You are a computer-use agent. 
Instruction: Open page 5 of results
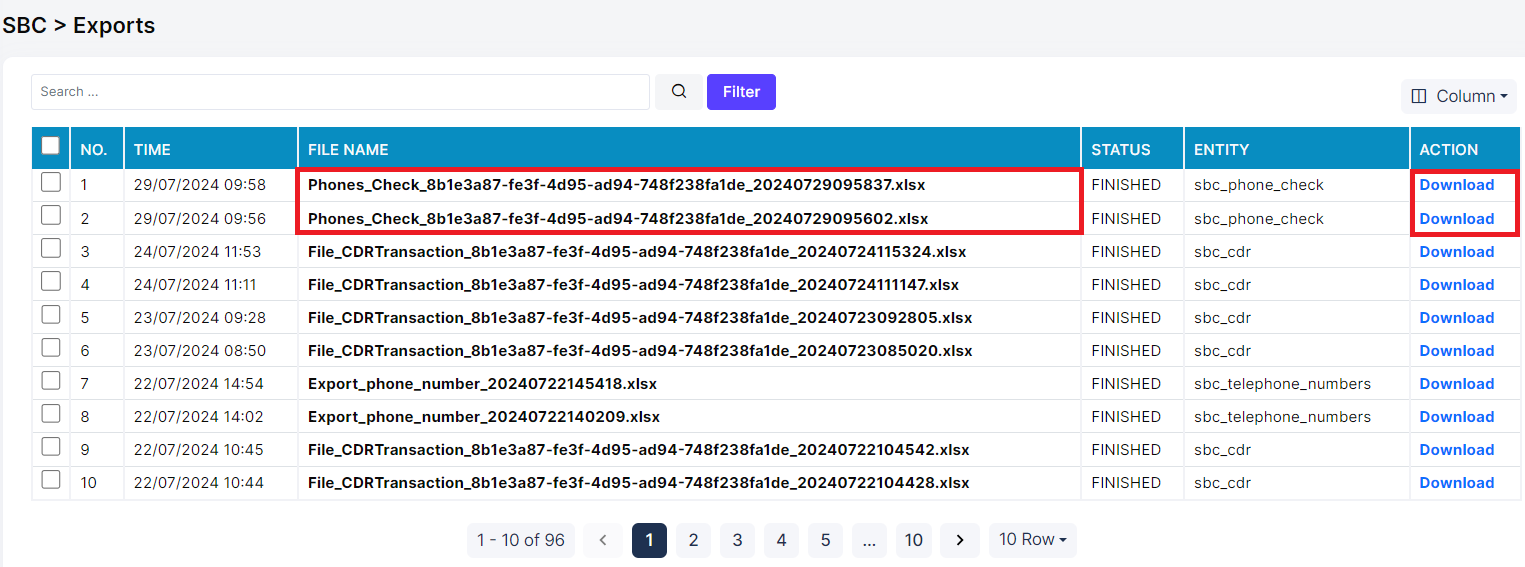pyautogui.click(x=825, y=540)
